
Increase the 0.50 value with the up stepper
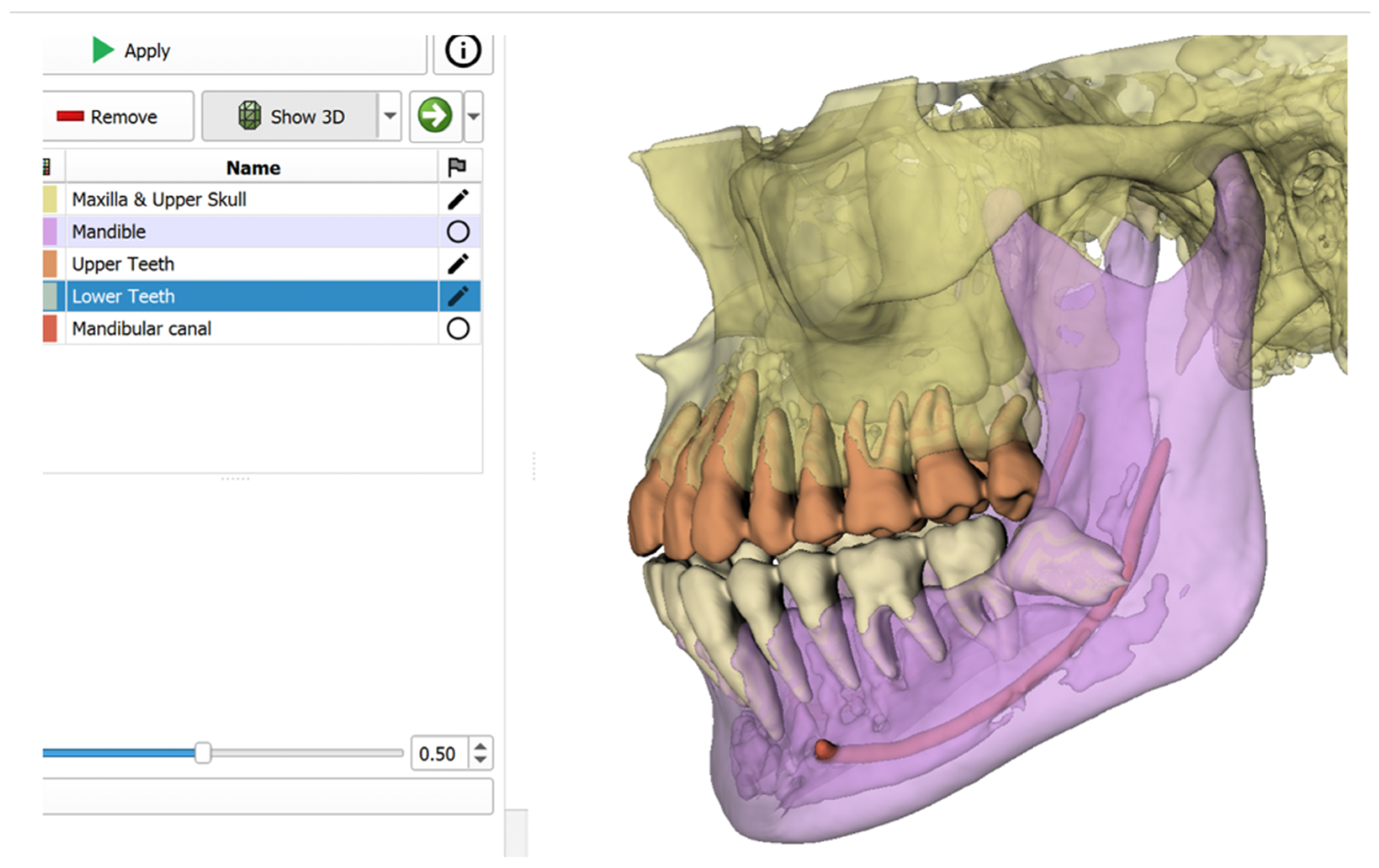coord(480,746)
